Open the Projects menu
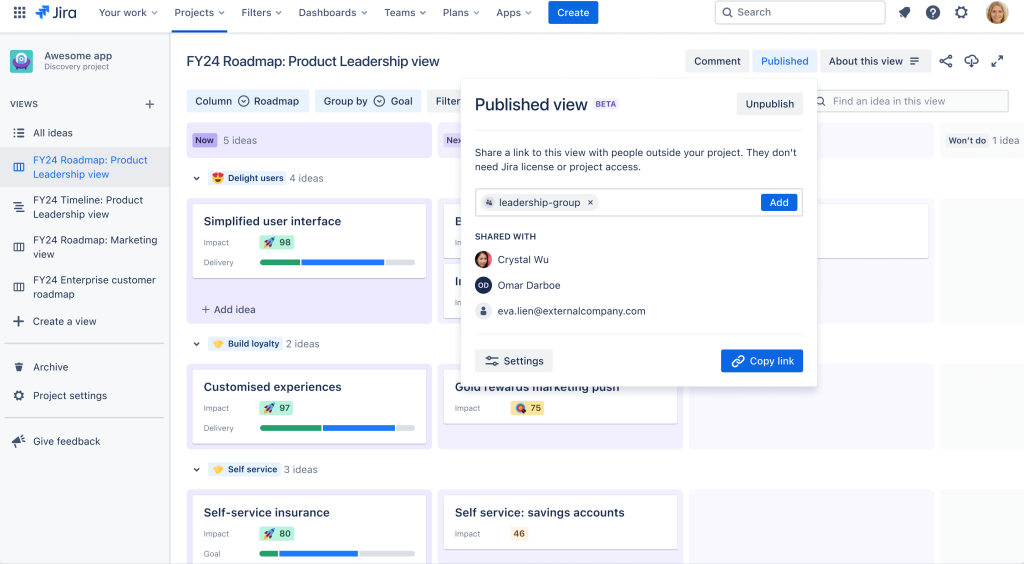This screenshot has height=564, width=1024. [199, 12]
